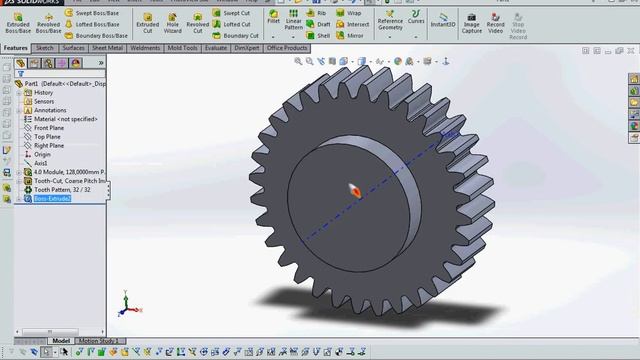Choose Swept Boss/Base command
The width and height of the screenshot is (640, 360).
point(92,13)
